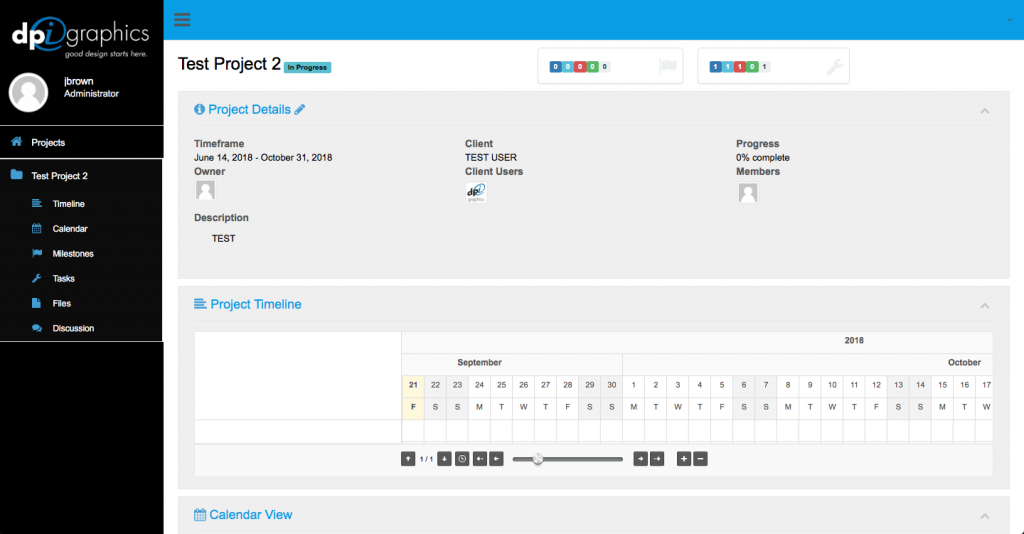Click the timeframe date range text
The width and height of the screenshot is (1024, 534).
tap(263, 157)
